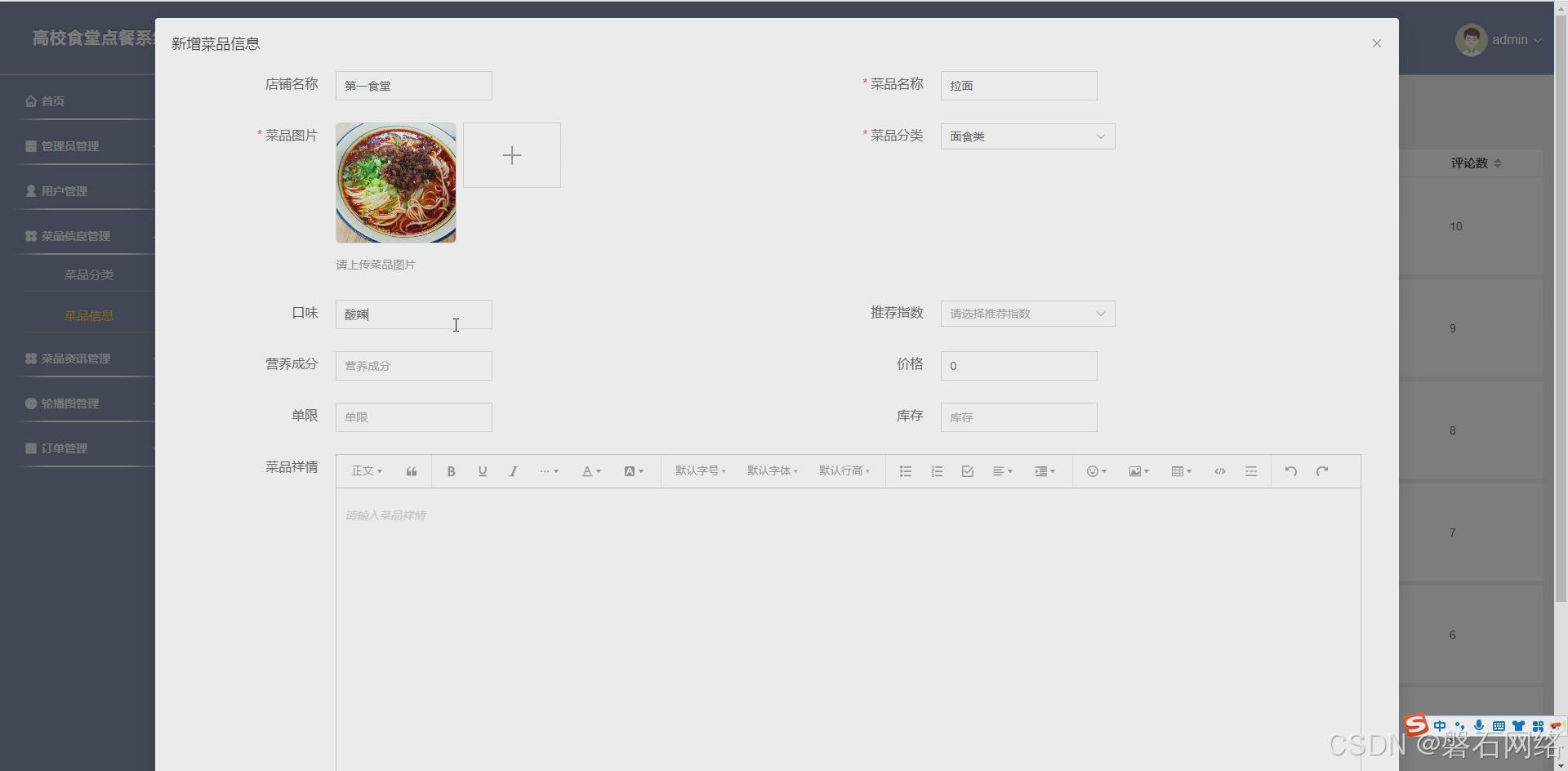Close the 新增菜品信息 dialog

(1376, 43)
